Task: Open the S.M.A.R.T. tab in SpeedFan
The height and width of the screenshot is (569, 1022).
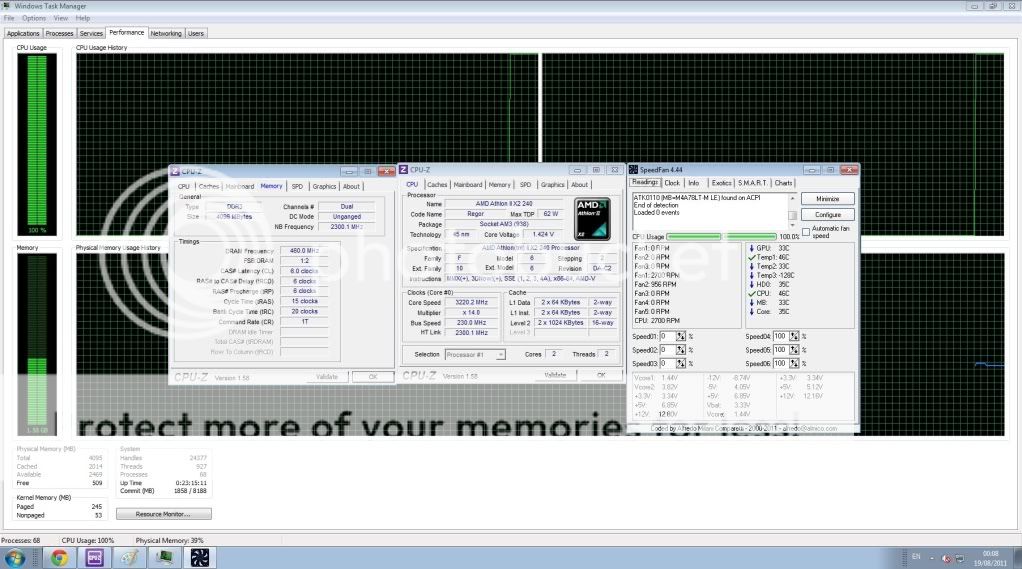Action: point(751,183)
